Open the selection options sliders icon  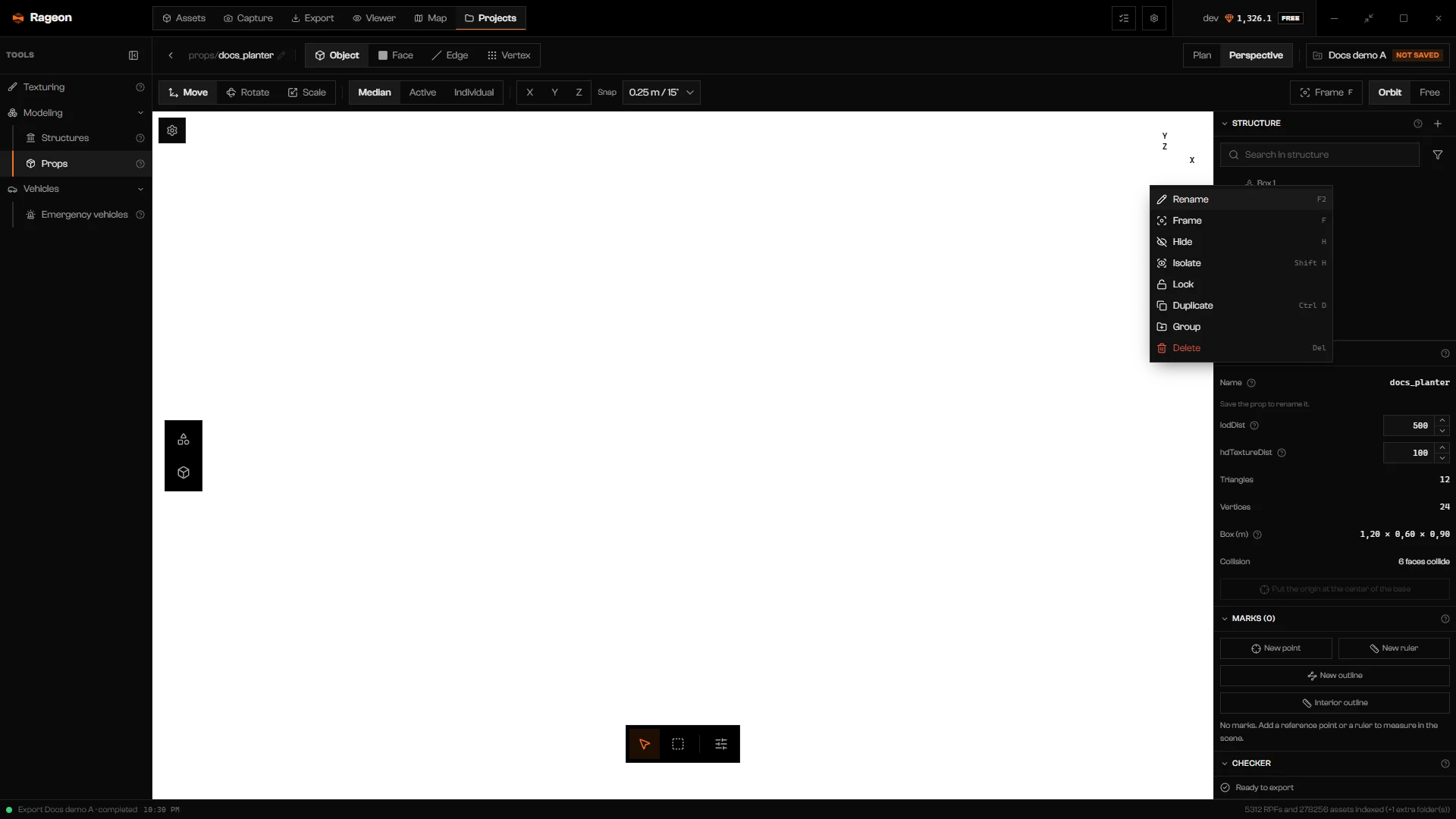721,744
